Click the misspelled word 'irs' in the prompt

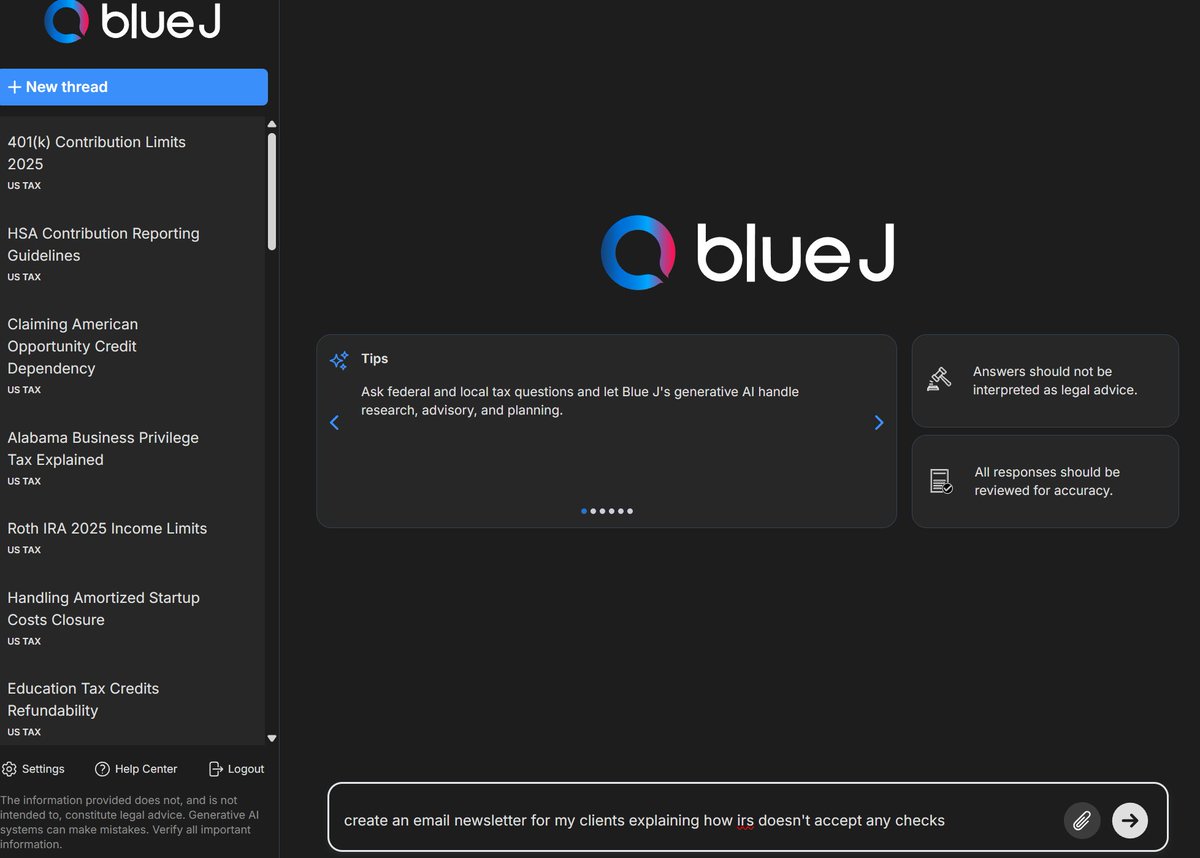pos(745,820)
